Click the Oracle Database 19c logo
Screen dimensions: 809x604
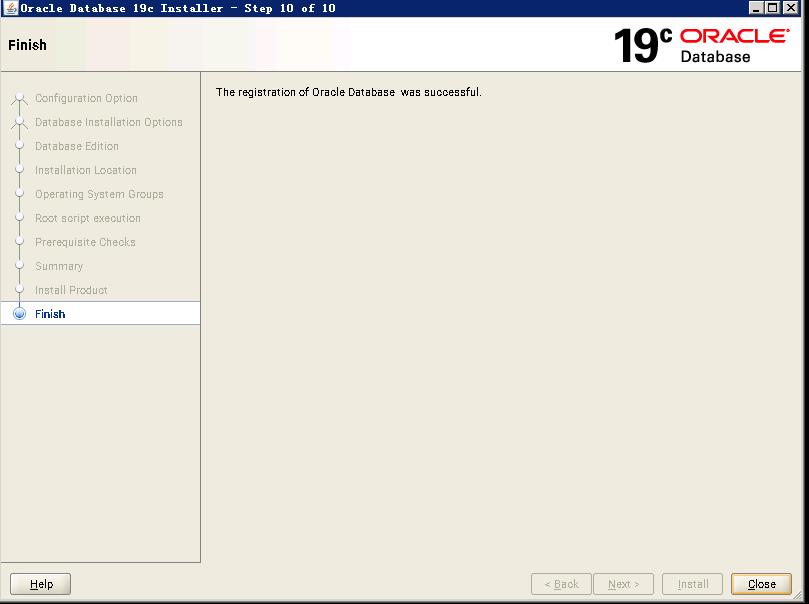701,45
